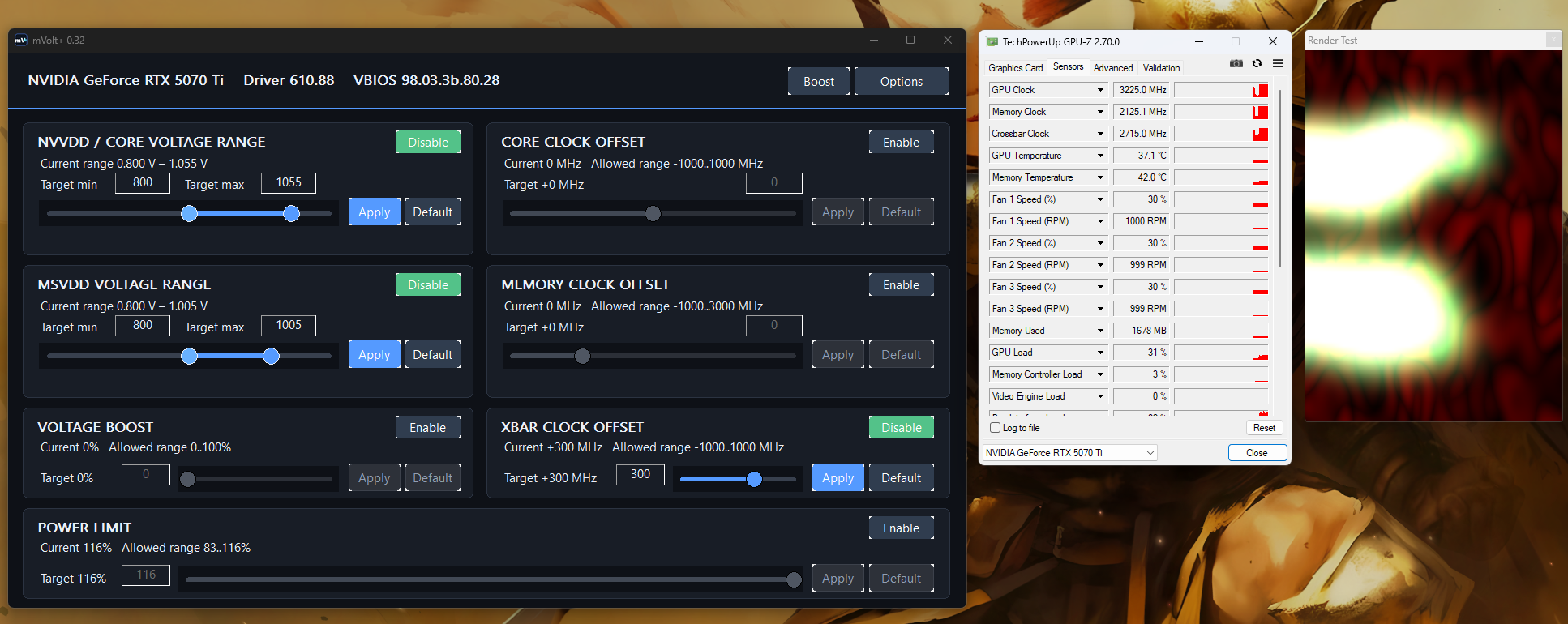Take a screenshot with GPU-Z camera icon
1568x624 pixels.
(x=1236, y=63)
